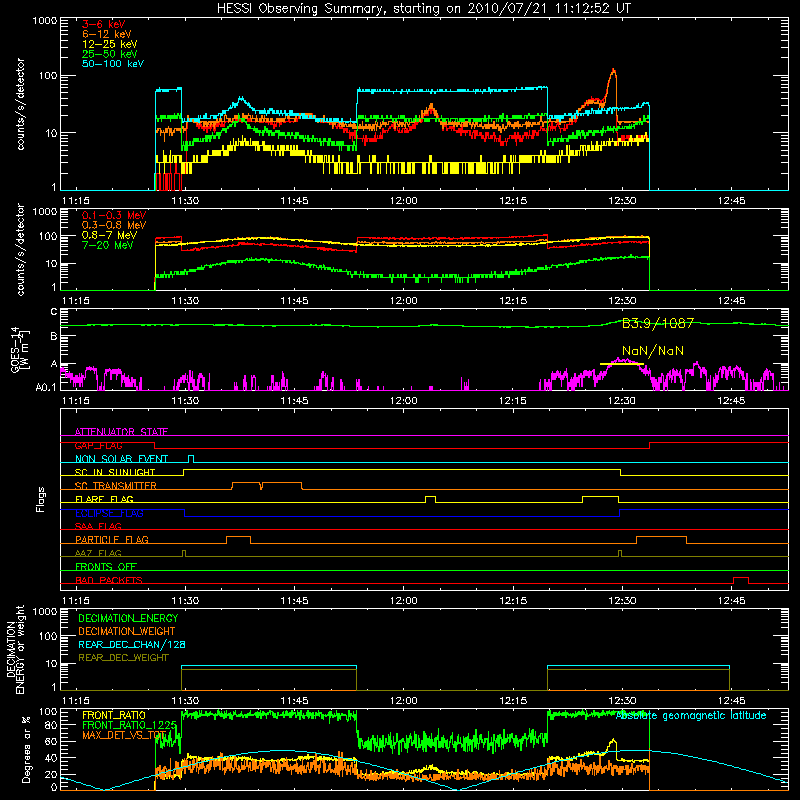The width and height of the screenshot is (800, 800).
Task: Click the '3-6 keV' legend label
Action: pyautogui.click(x=104, y=24)
